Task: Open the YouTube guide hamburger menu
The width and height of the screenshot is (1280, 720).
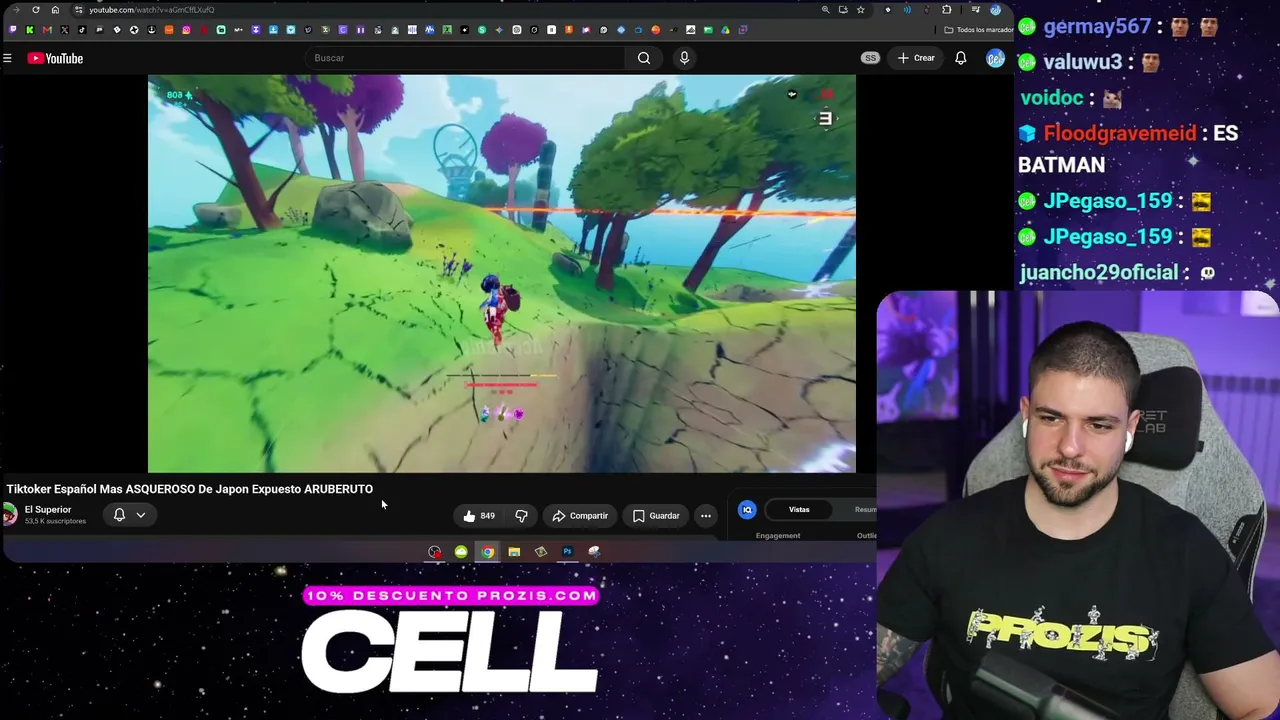Action: pos(7,58)
